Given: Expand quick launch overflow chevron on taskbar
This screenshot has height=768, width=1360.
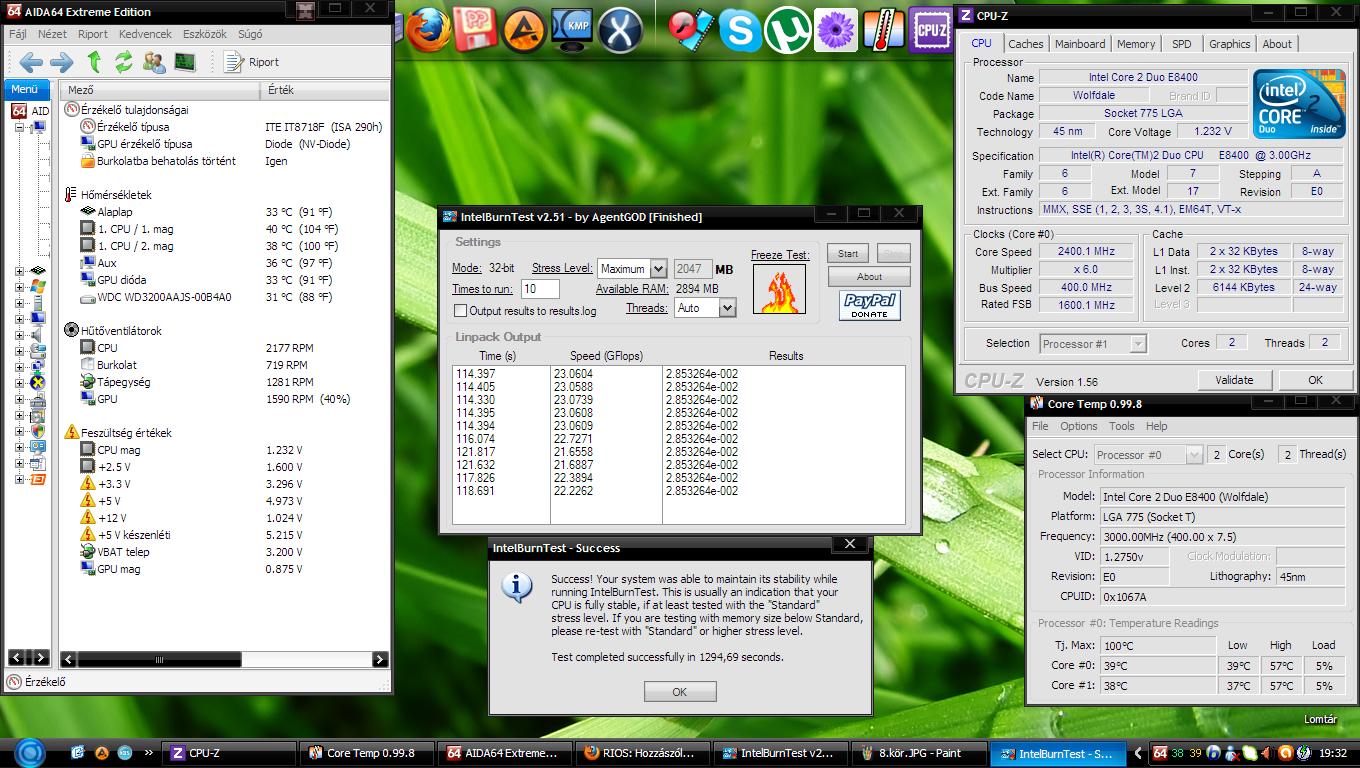Looking at the screenshot, I should (149, 753).
